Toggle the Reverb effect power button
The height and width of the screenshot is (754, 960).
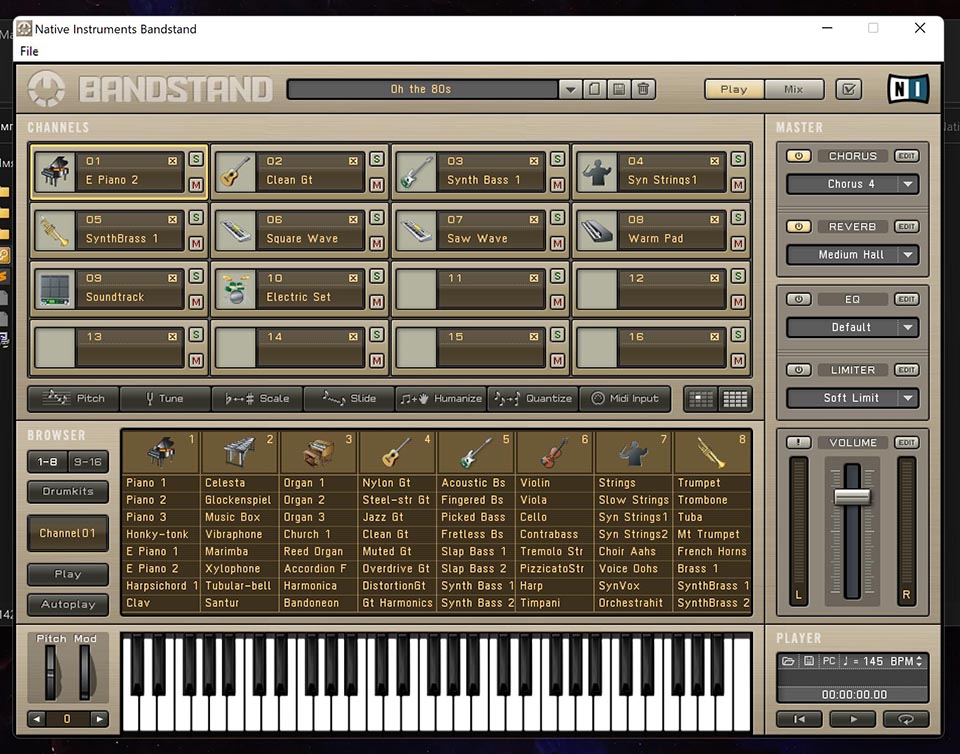[x=799, y=226]
